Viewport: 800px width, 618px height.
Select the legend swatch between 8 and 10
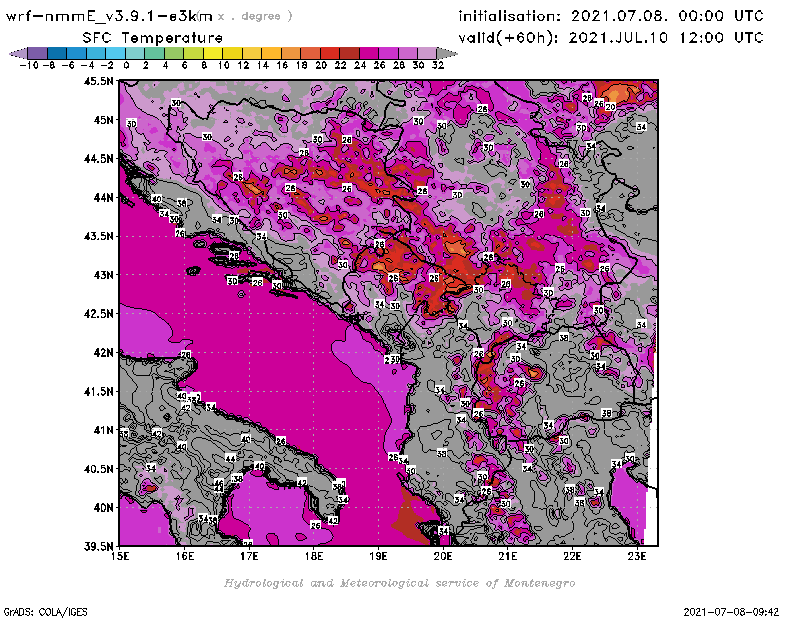213,53
